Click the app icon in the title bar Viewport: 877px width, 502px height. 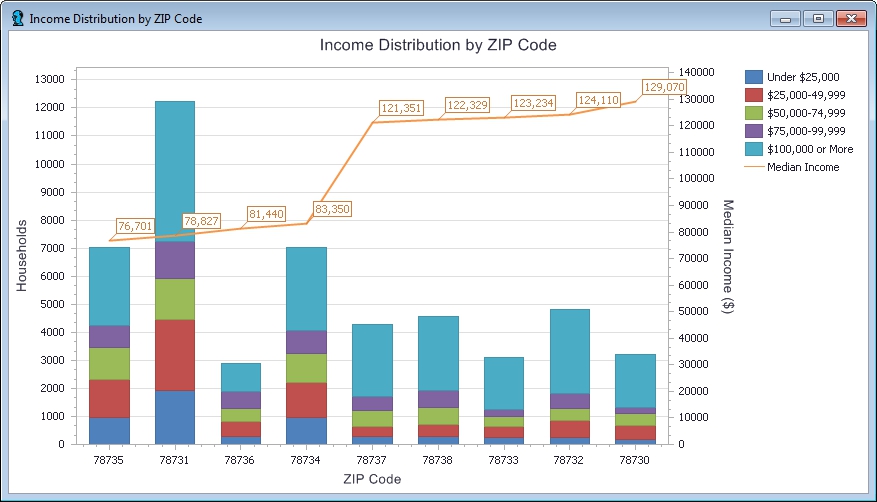click(x=17, y=18)
